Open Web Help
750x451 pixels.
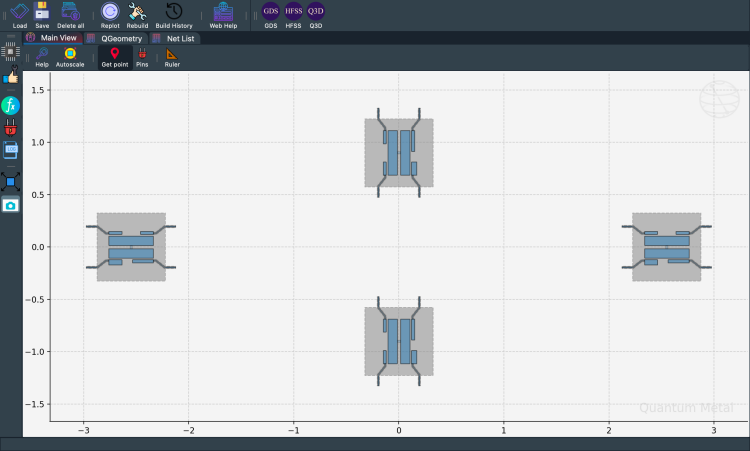click(x=223, y=15)
